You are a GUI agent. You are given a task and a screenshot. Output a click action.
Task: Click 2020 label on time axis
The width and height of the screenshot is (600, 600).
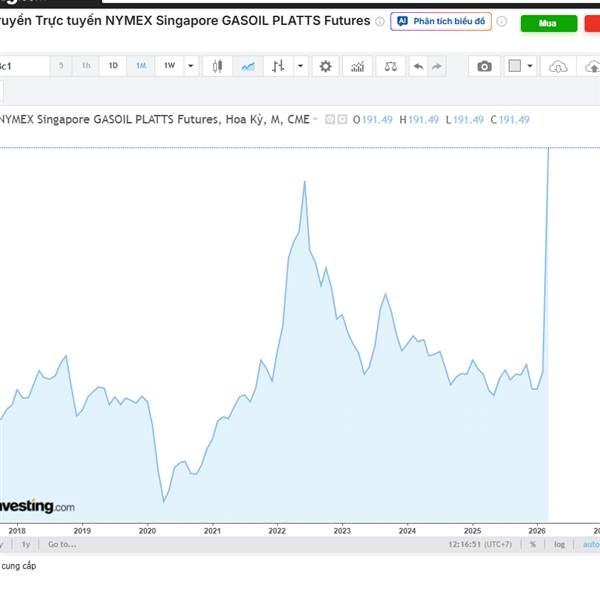[x=147, y=531]
